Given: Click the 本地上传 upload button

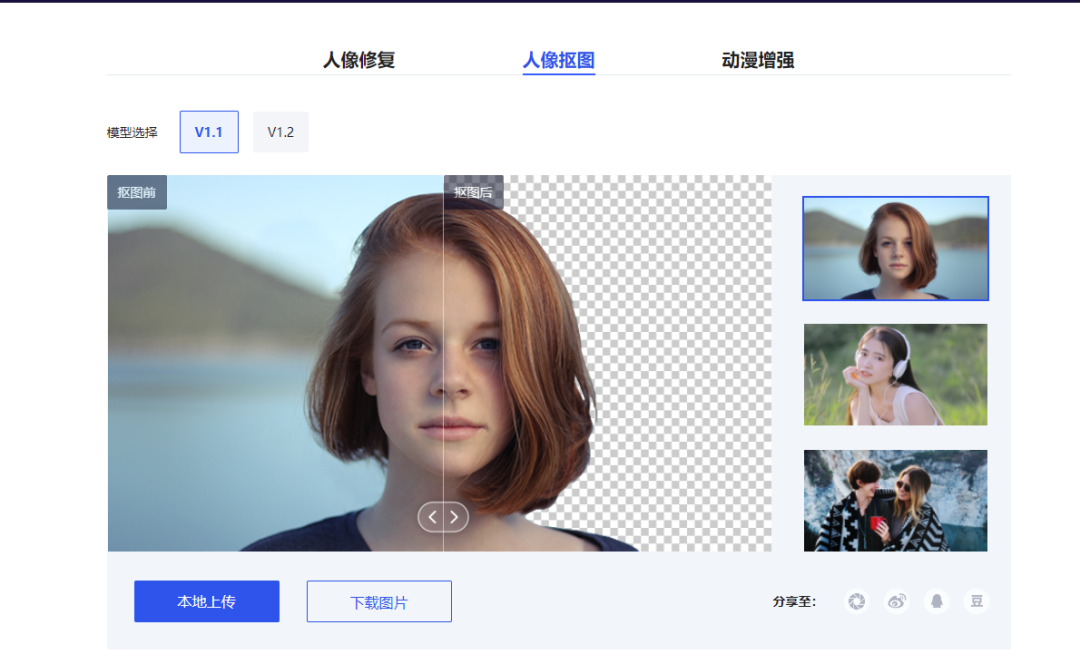Looking at the screenshot, I should point(206,601).
